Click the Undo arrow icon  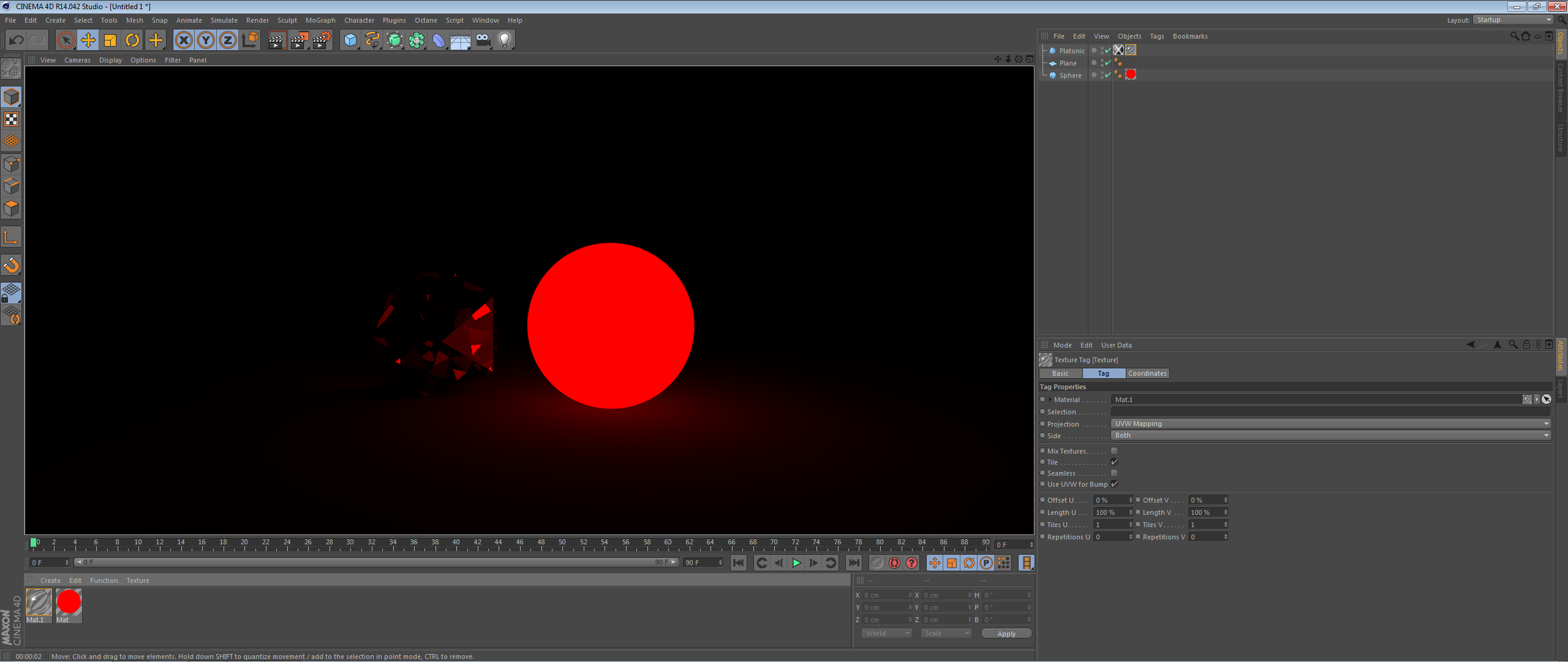click(17, 40)
